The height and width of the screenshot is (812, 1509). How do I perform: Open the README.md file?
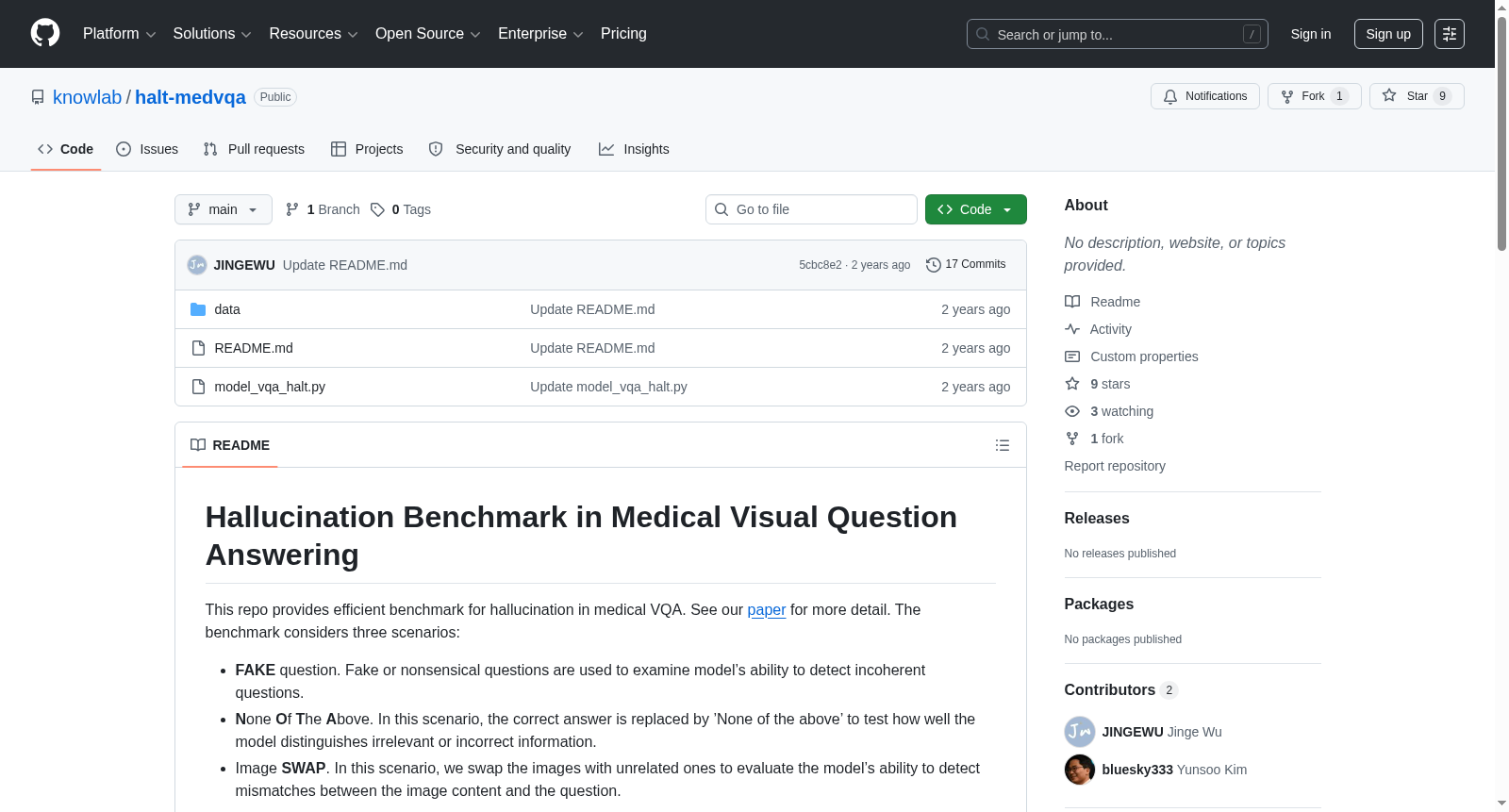coord(254,348)
